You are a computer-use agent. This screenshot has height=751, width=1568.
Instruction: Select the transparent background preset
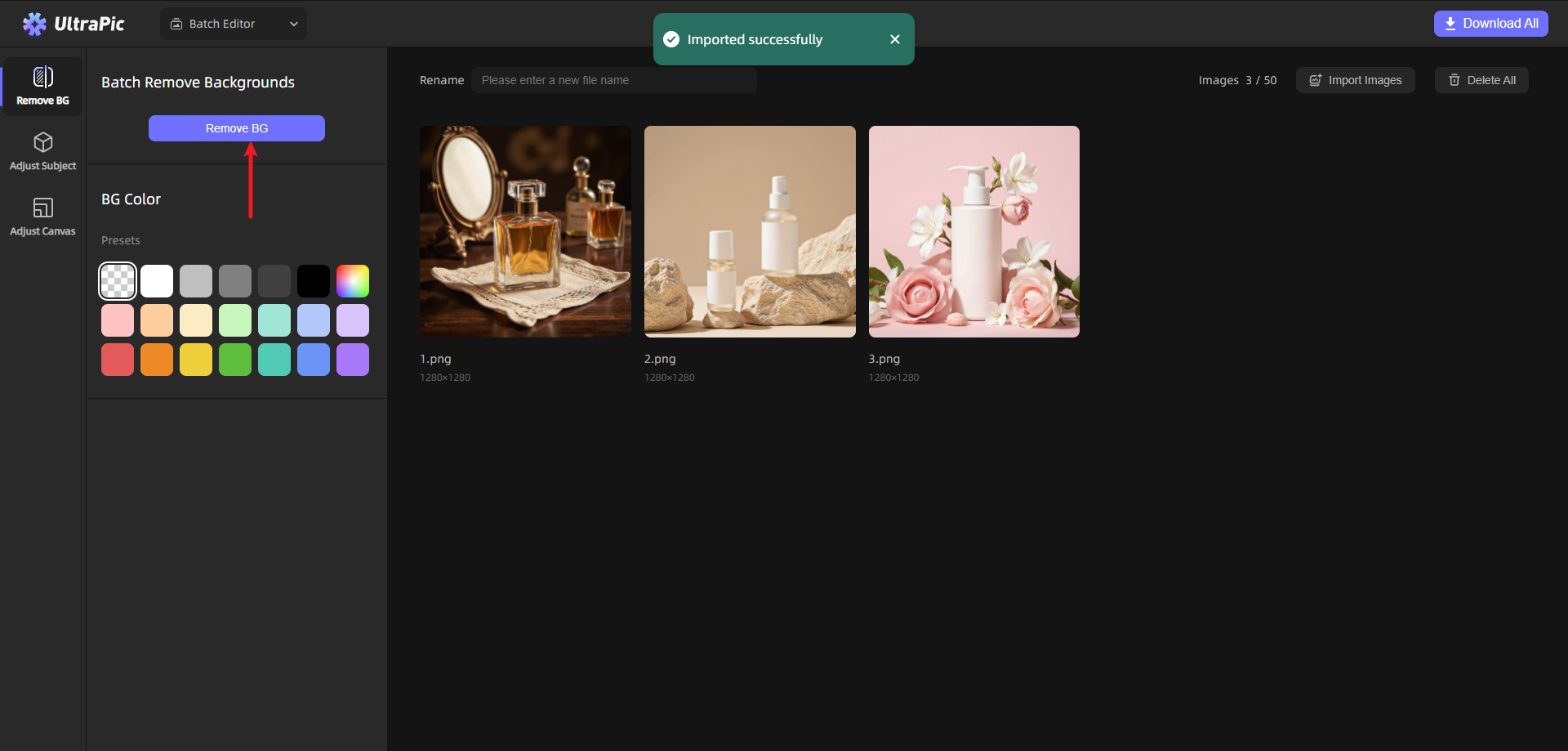118,281
